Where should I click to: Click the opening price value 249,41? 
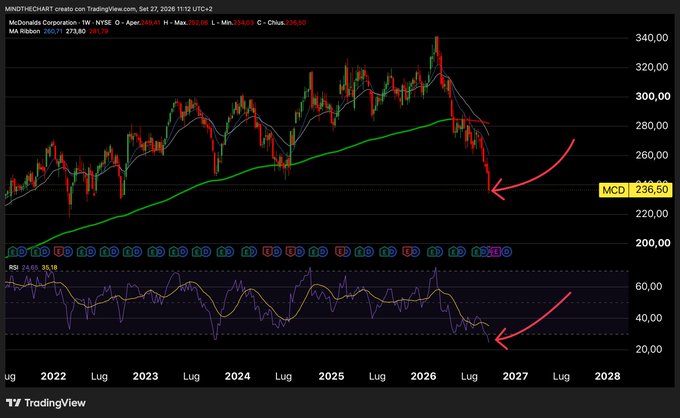click(x=151, y=23)
